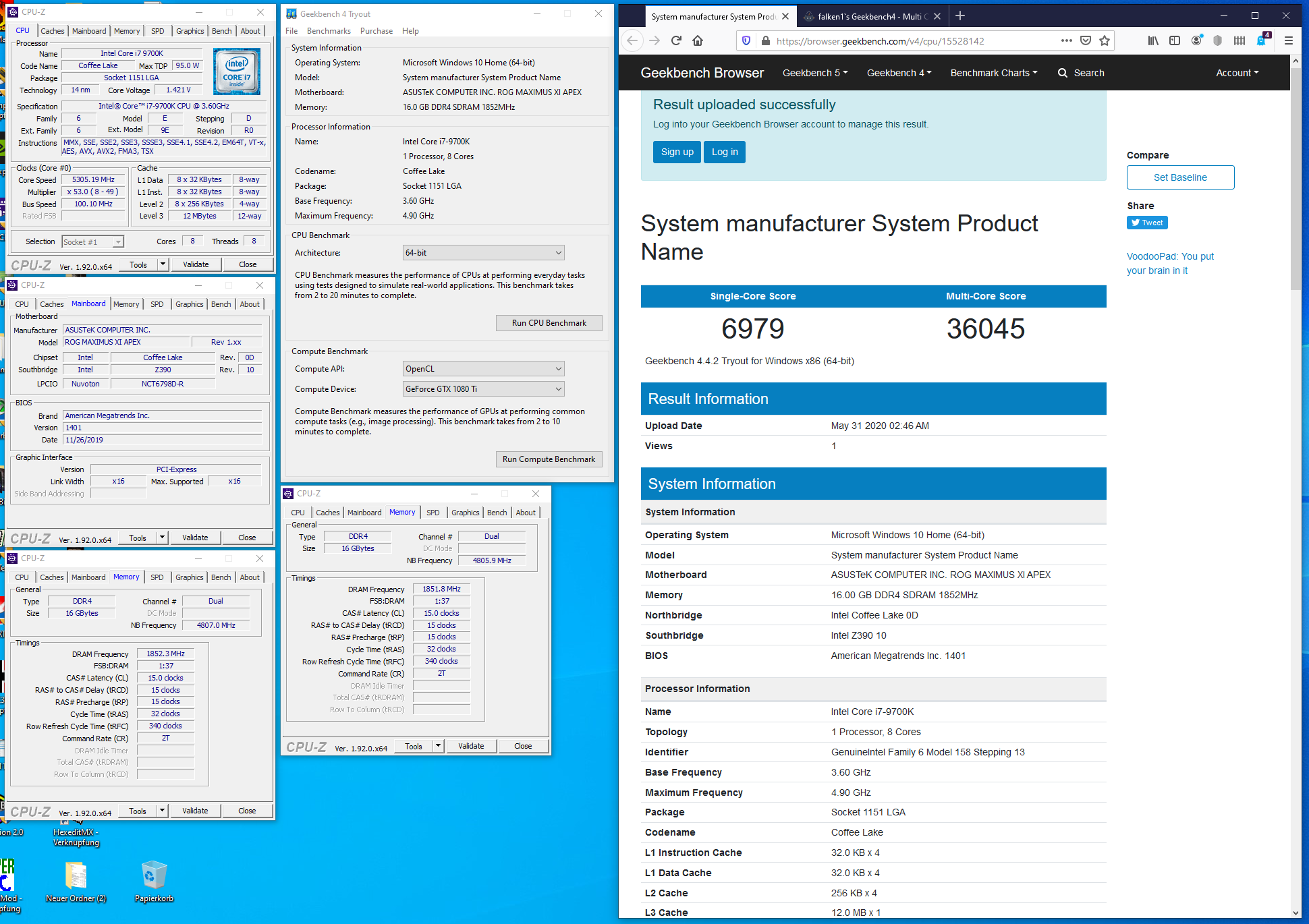Open File menu in Geekbench 4 Tryout

[x=291, y=31]
